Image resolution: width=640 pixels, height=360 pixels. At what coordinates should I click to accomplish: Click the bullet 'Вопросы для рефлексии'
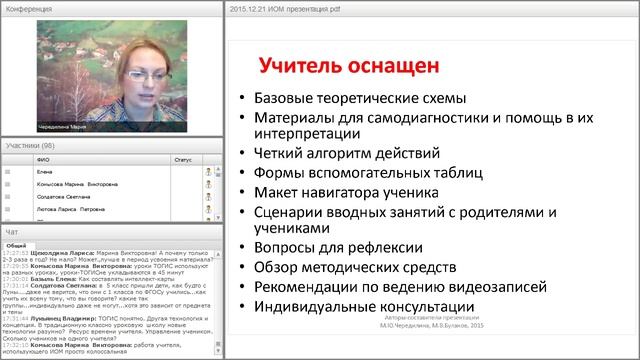pos(338,248)
